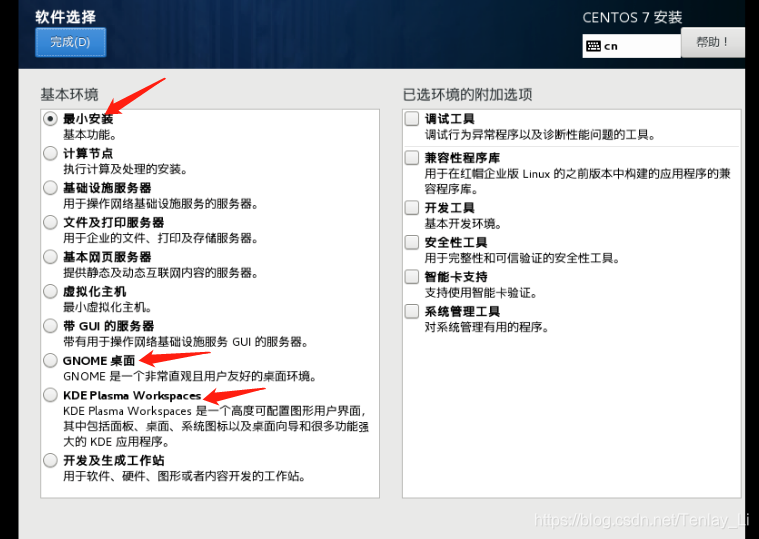Select GNOME 桌面 radio button

pyautogui.click(x=50, y=360)
